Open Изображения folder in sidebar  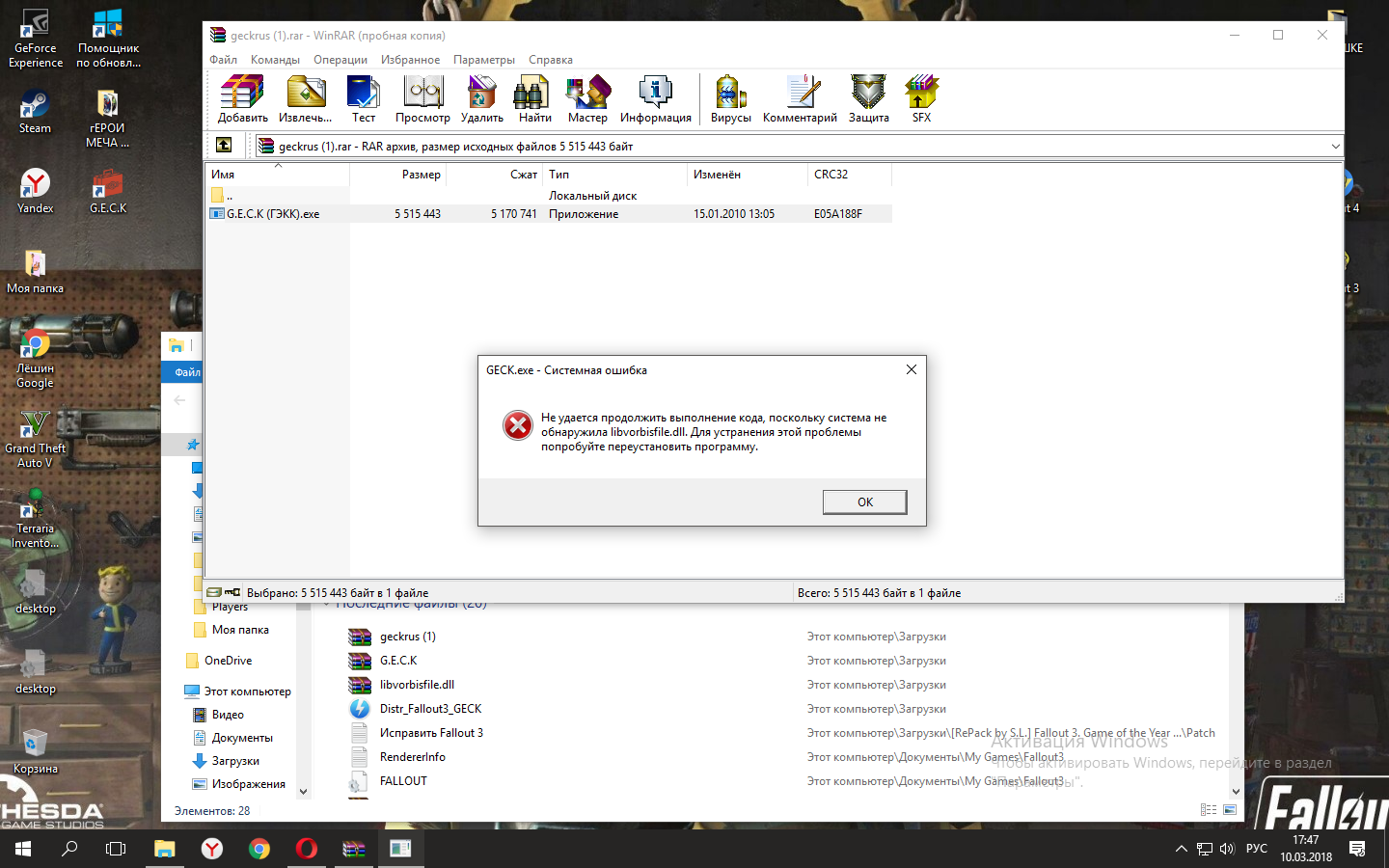(x=248, y=784)
